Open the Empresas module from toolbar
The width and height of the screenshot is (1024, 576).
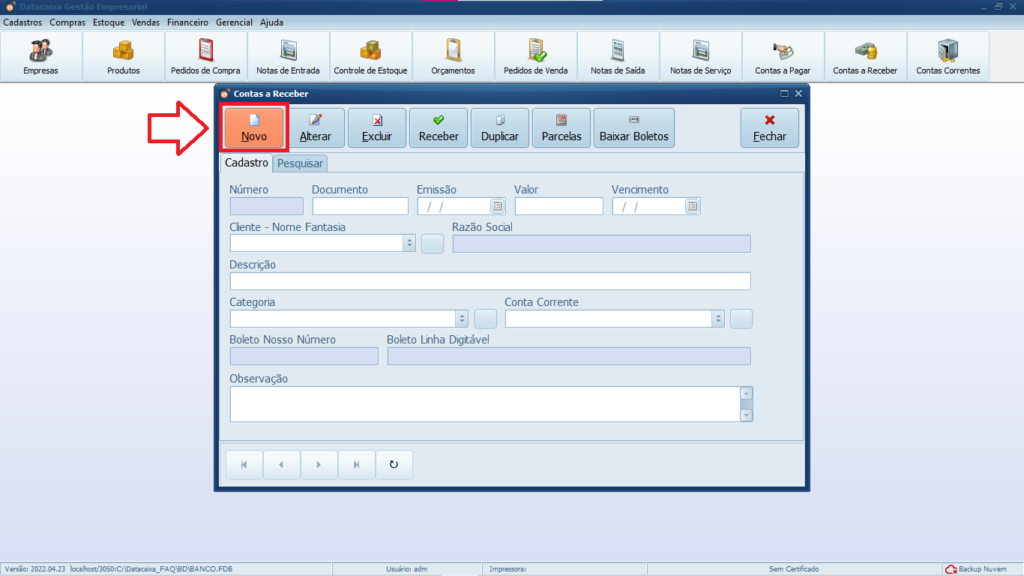[41, 56]
